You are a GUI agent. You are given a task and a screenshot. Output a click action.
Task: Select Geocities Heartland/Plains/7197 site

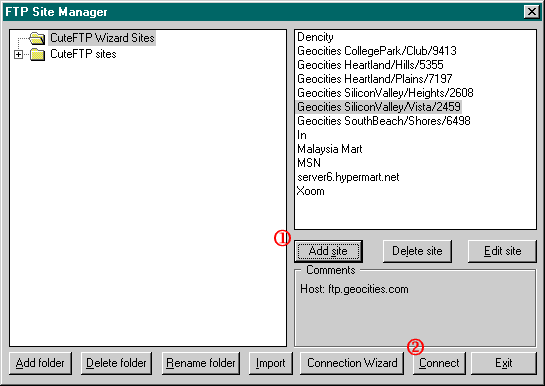(375, 79)
